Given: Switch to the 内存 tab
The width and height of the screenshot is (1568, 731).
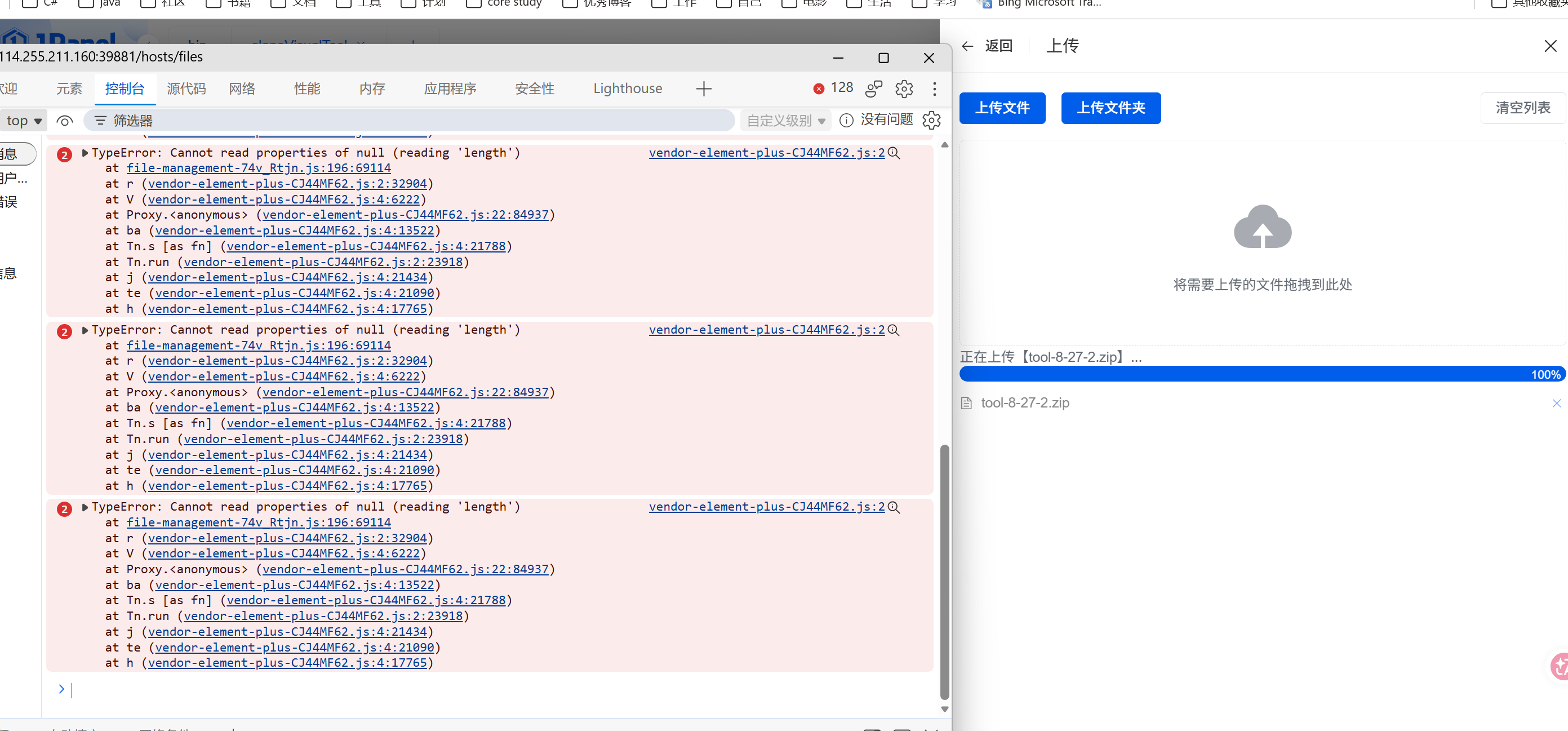Looking at the screenshot, I should [372, 89].
